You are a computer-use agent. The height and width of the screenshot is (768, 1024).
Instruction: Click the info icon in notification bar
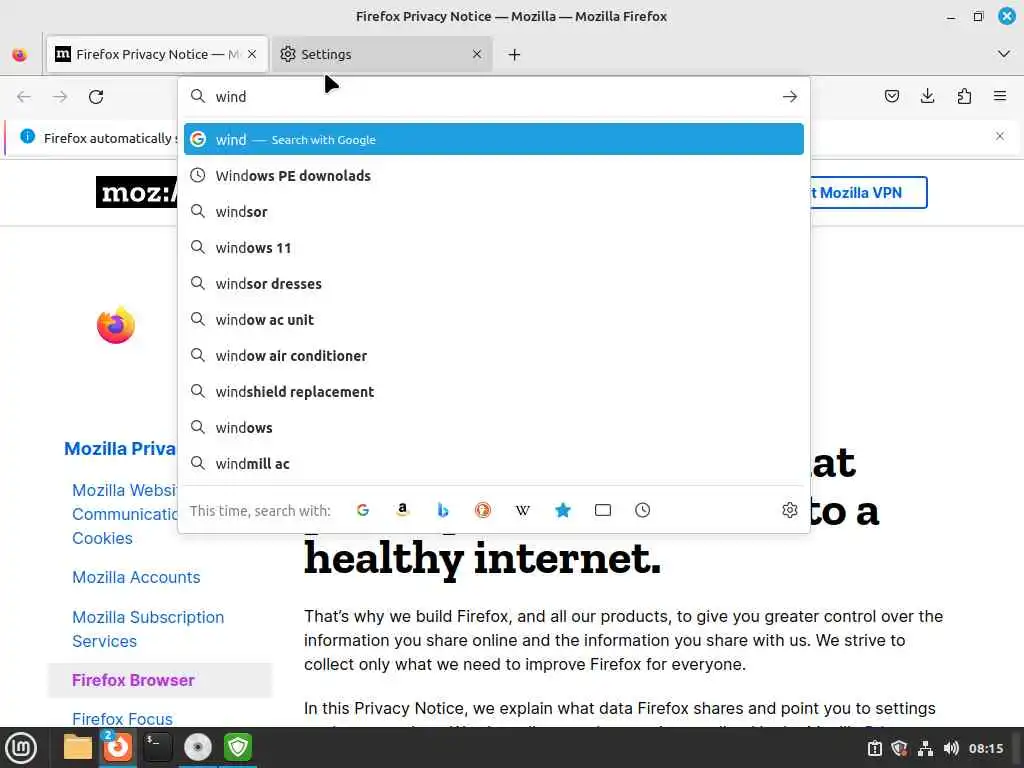coord(27,136)
